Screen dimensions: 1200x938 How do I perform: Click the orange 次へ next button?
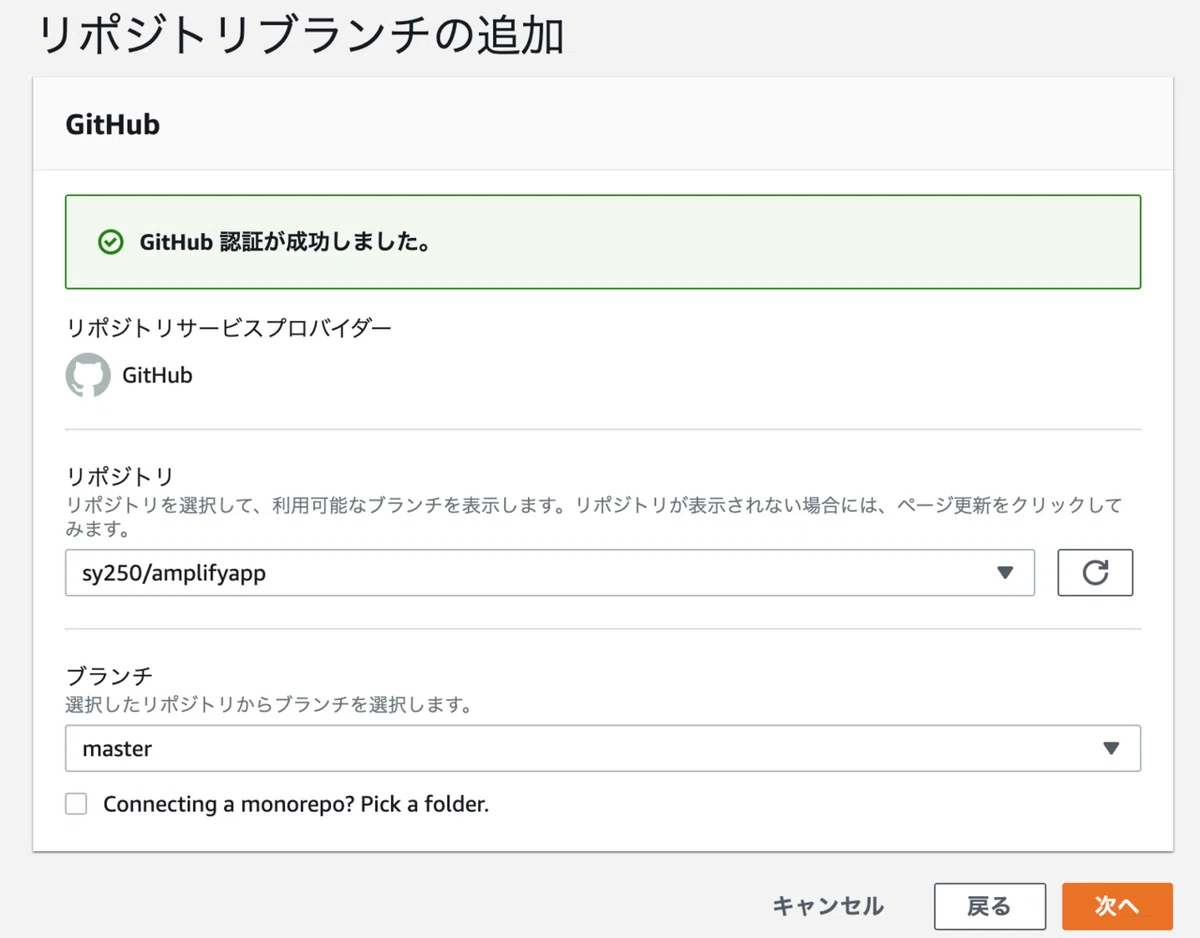[x=1117, y=906]
